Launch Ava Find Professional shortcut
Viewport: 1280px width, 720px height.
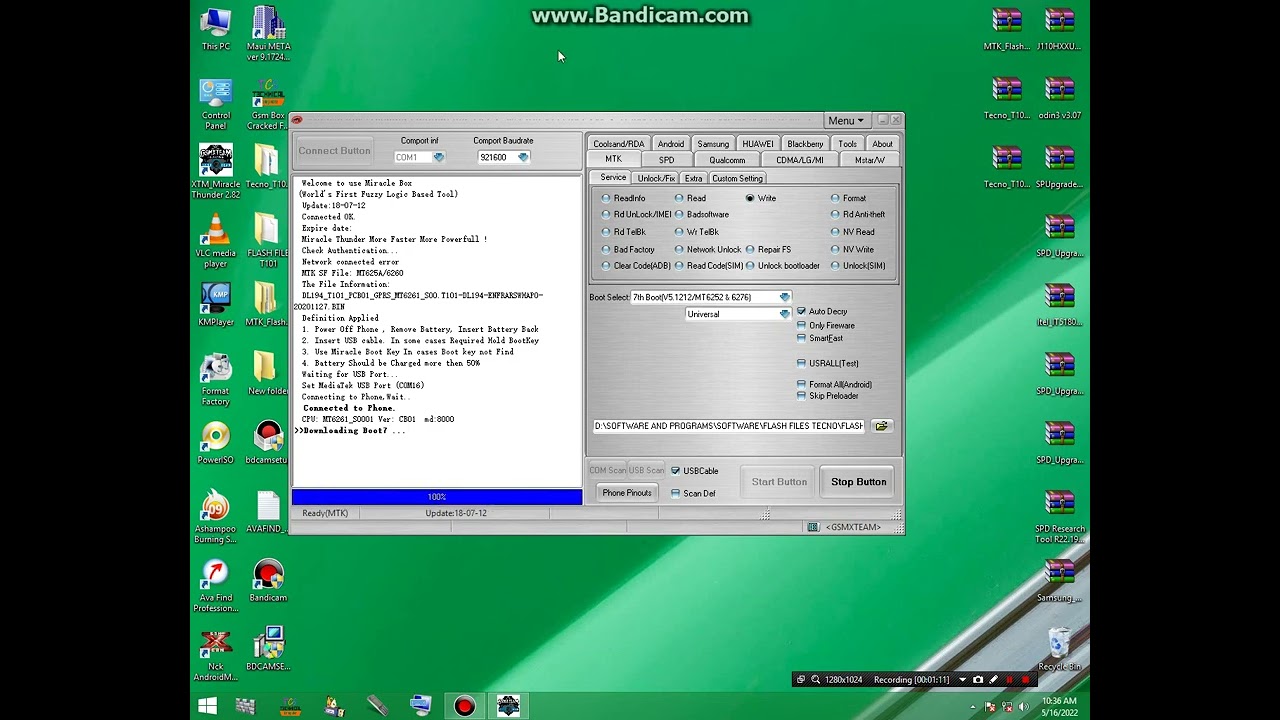click(x=216, y=586)
